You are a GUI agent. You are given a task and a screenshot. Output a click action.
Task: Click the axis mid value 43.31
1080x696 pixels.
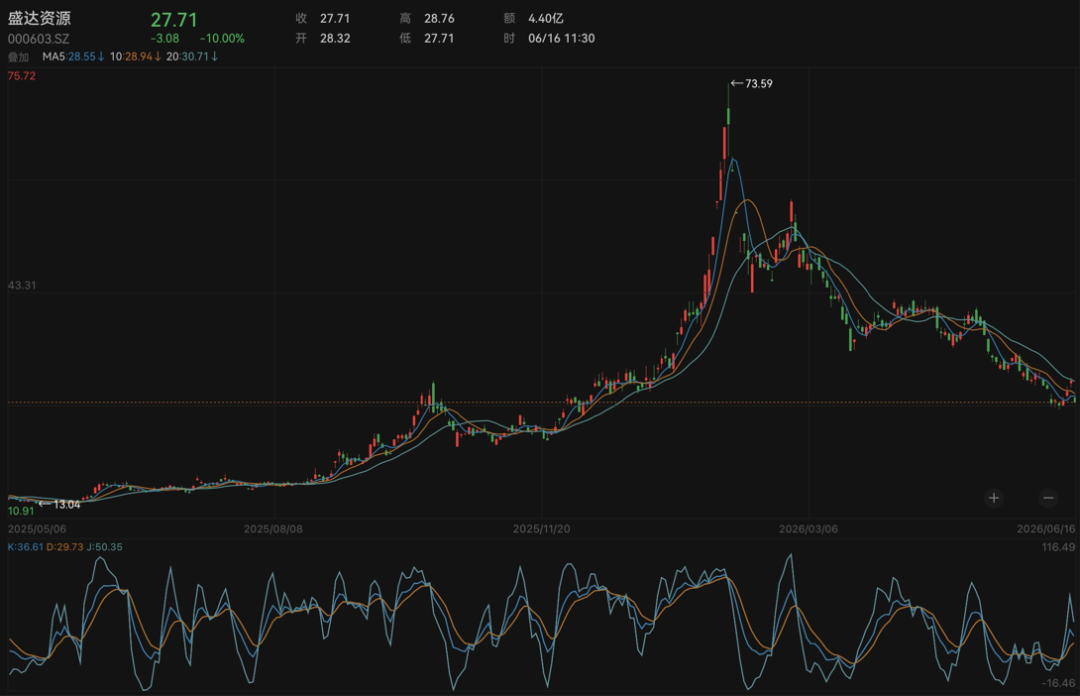[21, 285]
